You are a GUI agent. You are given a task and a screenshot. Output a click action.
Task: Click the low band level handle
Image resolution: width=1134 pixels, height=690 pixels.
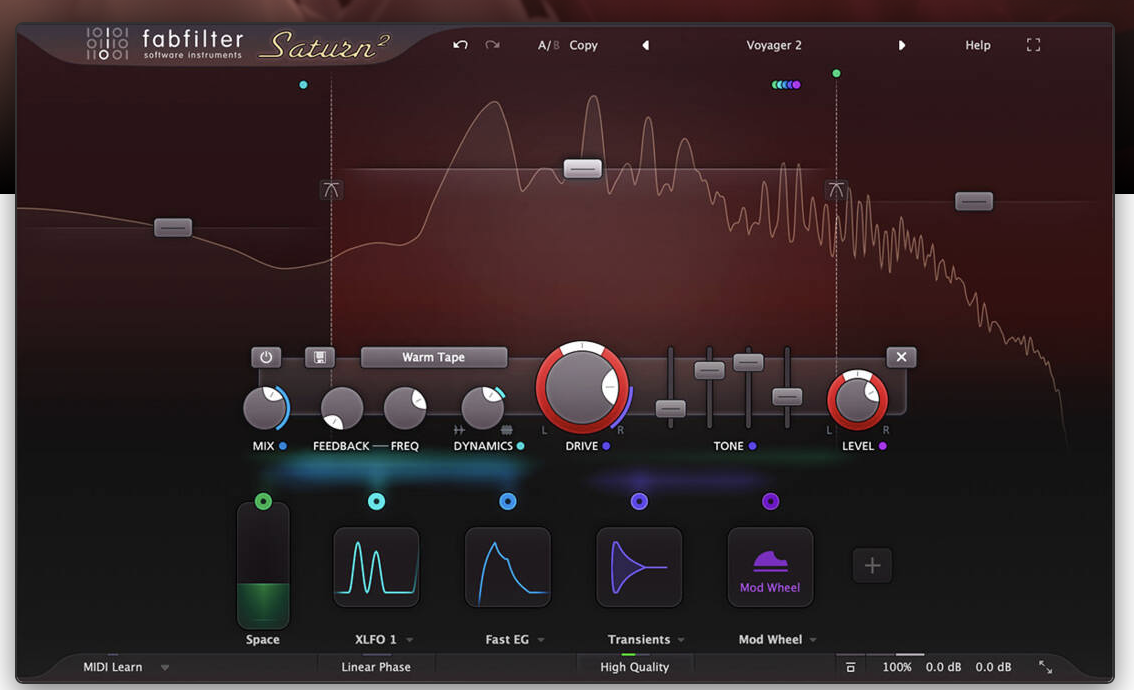coord(173,227)
